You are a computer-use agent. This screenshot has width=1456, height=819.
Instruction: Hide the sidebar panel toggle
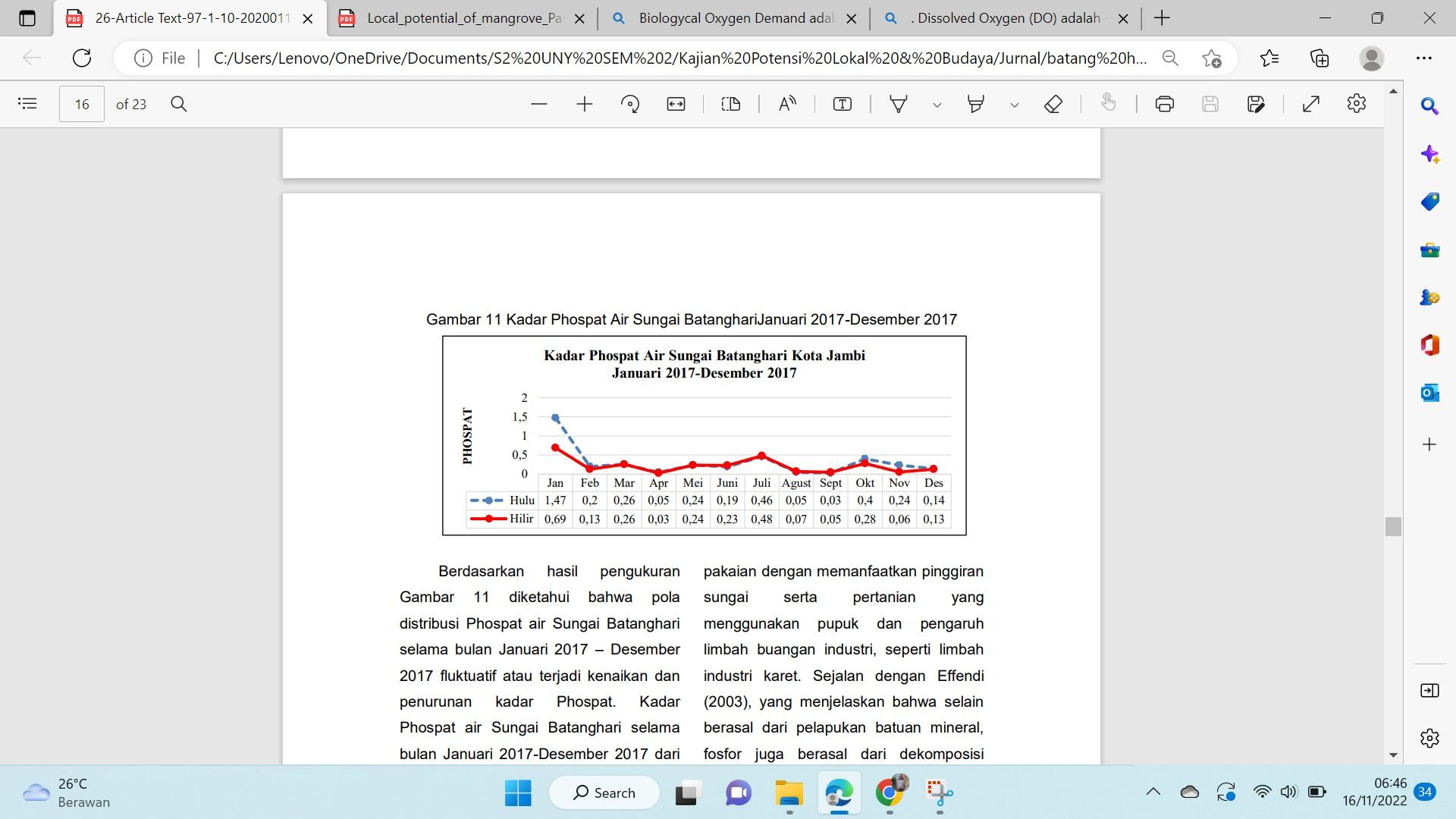tap(1429, 690)
